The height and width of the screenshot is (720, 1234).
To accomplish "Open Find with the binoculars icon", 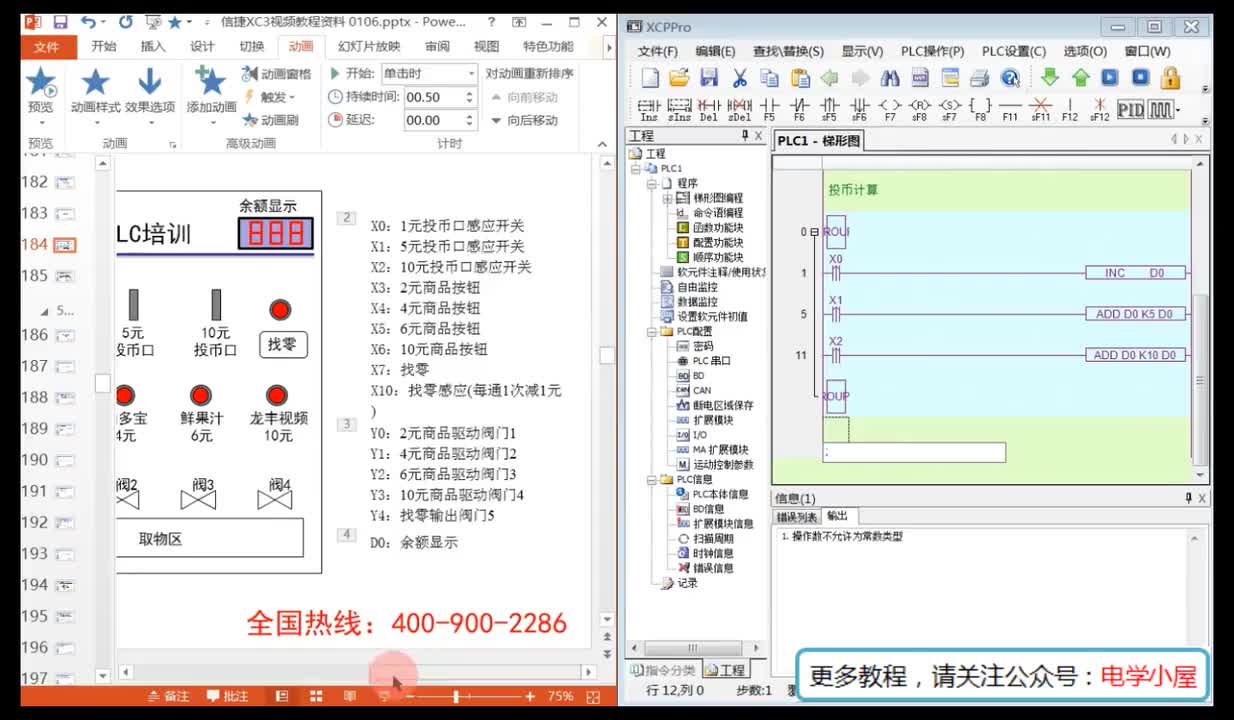I will (890, 78).
